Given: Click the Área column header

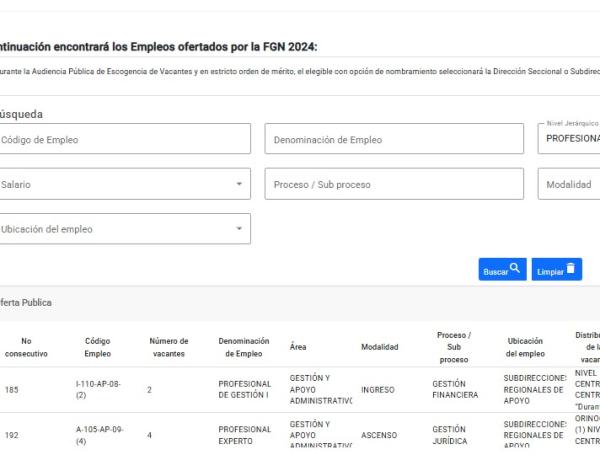Looking at the screenshot, I should (298, 347).
